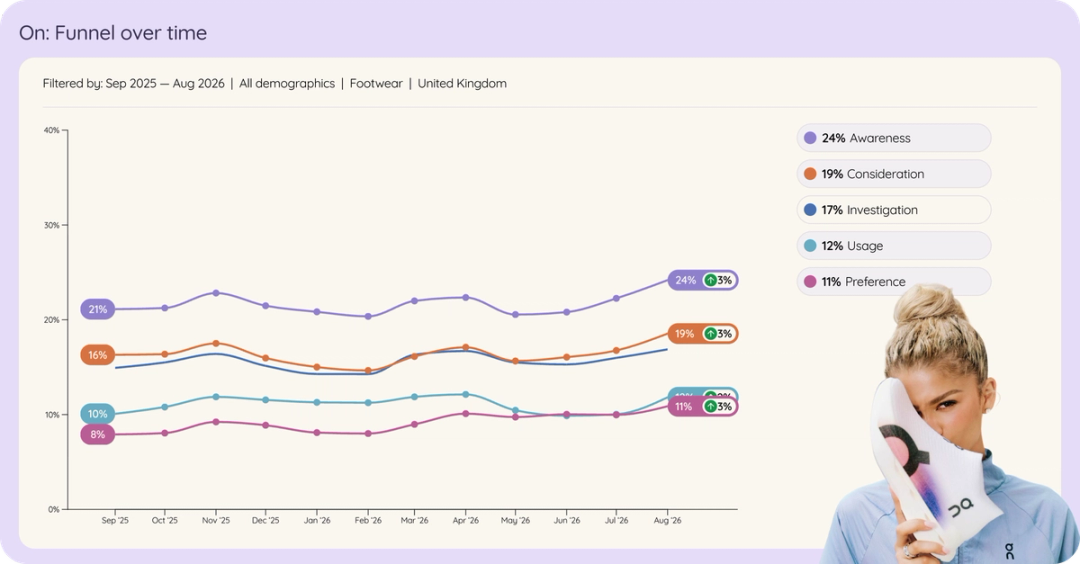1080x564 pixels.
Task: Toggle the 11% Preference legend pill
Action: (x=893, y=281)
